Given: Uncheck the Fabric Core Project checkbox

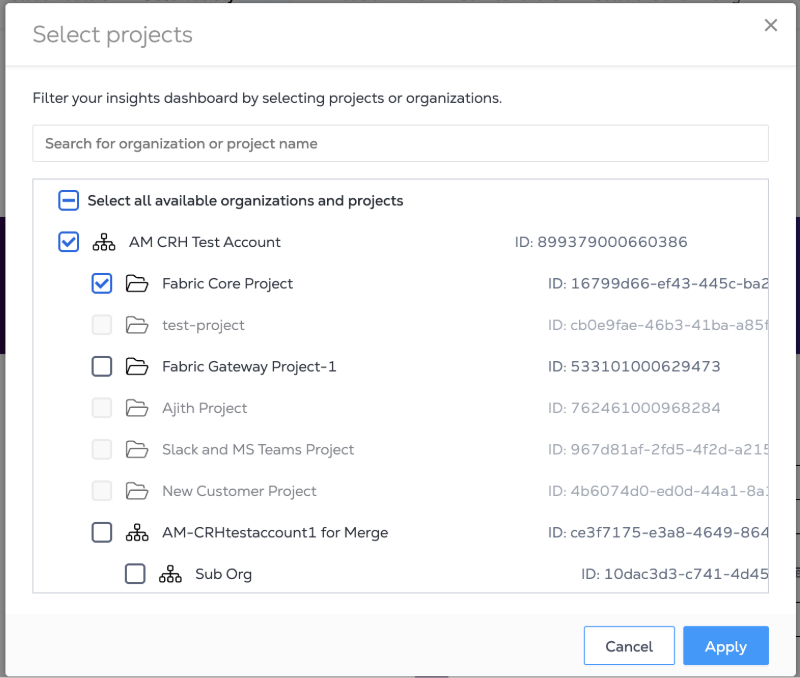Looking at the screenshot, I should pyautogui.click(x=102, y=283).
